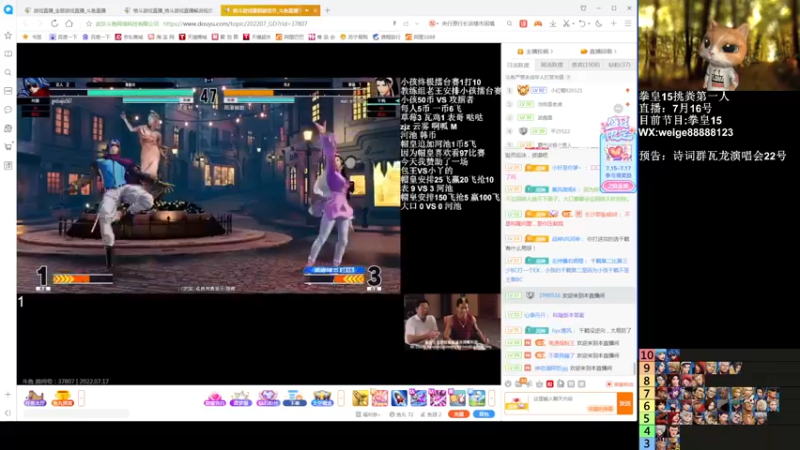
Task: Open the welfare dropdown below the gift bar
Action: 367,414
